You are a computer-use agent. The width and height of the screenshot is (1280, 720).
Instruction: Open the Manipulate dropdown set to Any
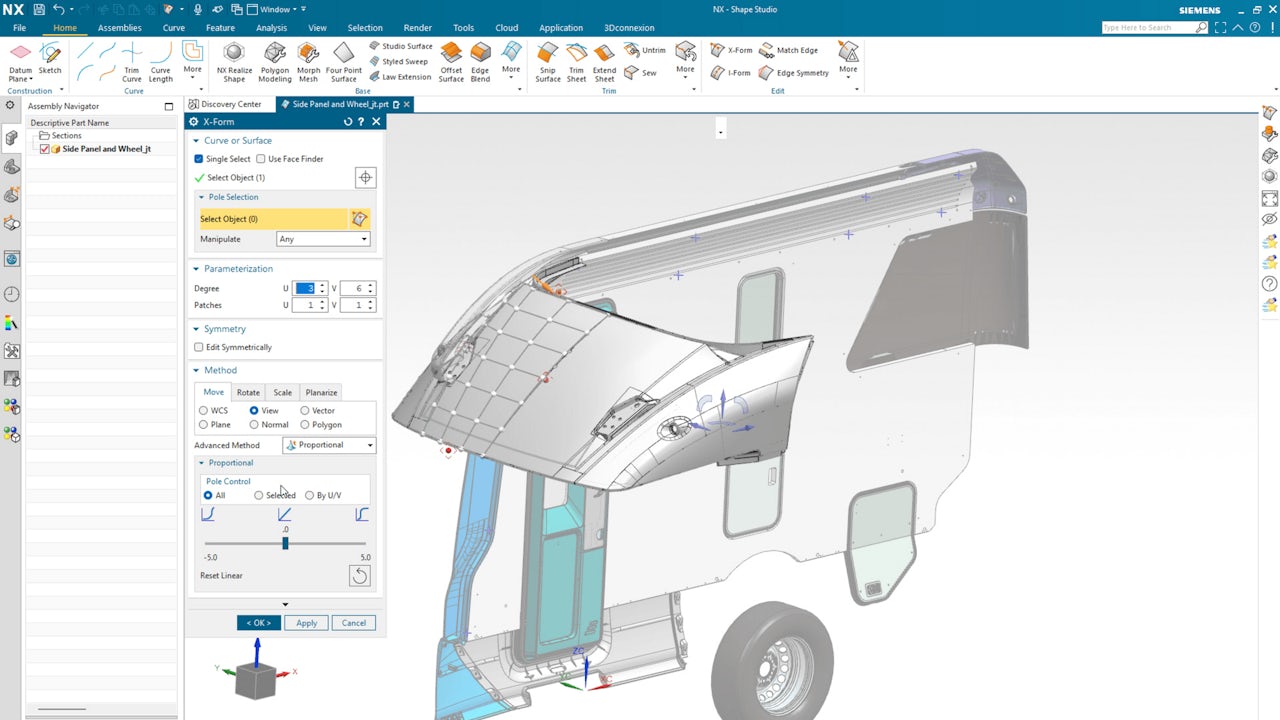coord(323,239)
